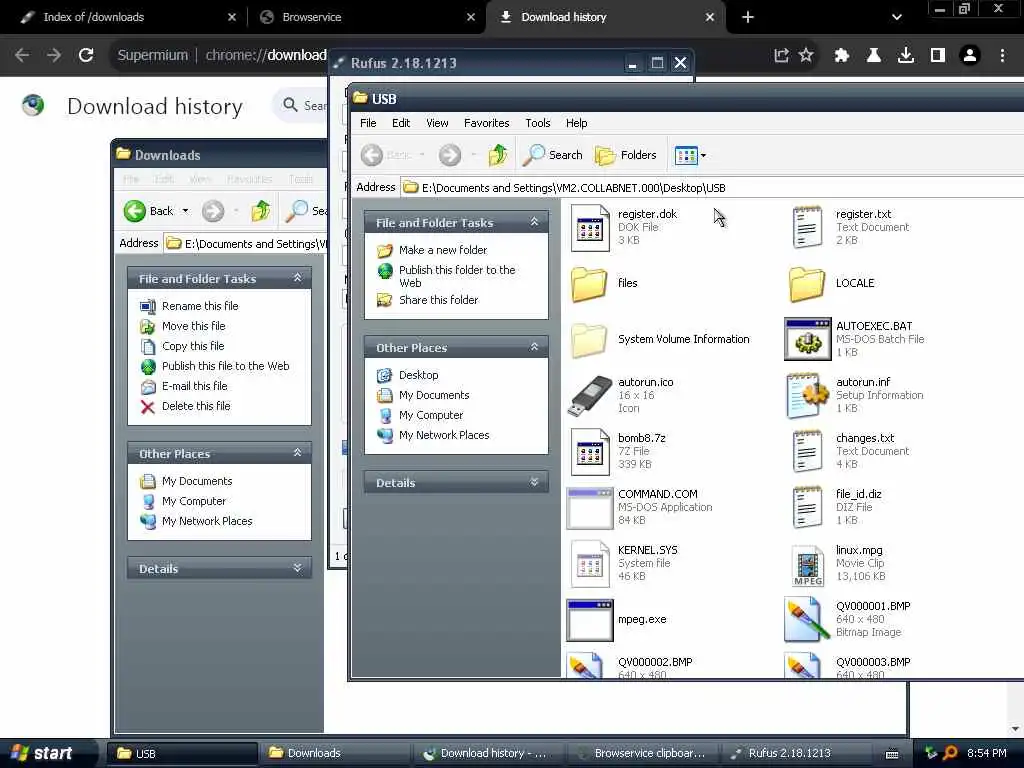Bookmark page with star icon

pyautogui.click(x=807, y=55)
